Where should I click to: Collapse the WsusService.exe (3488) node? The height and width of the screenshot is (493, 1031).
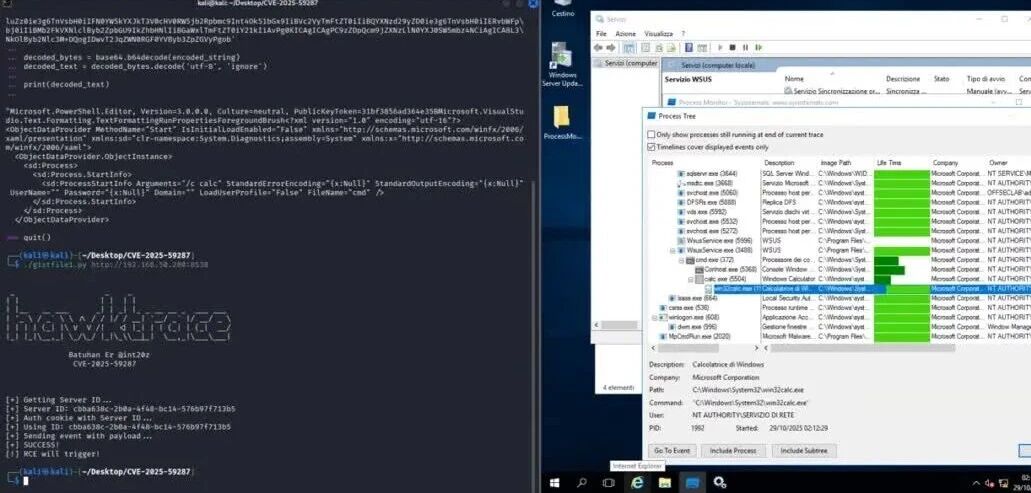(673, 250)
